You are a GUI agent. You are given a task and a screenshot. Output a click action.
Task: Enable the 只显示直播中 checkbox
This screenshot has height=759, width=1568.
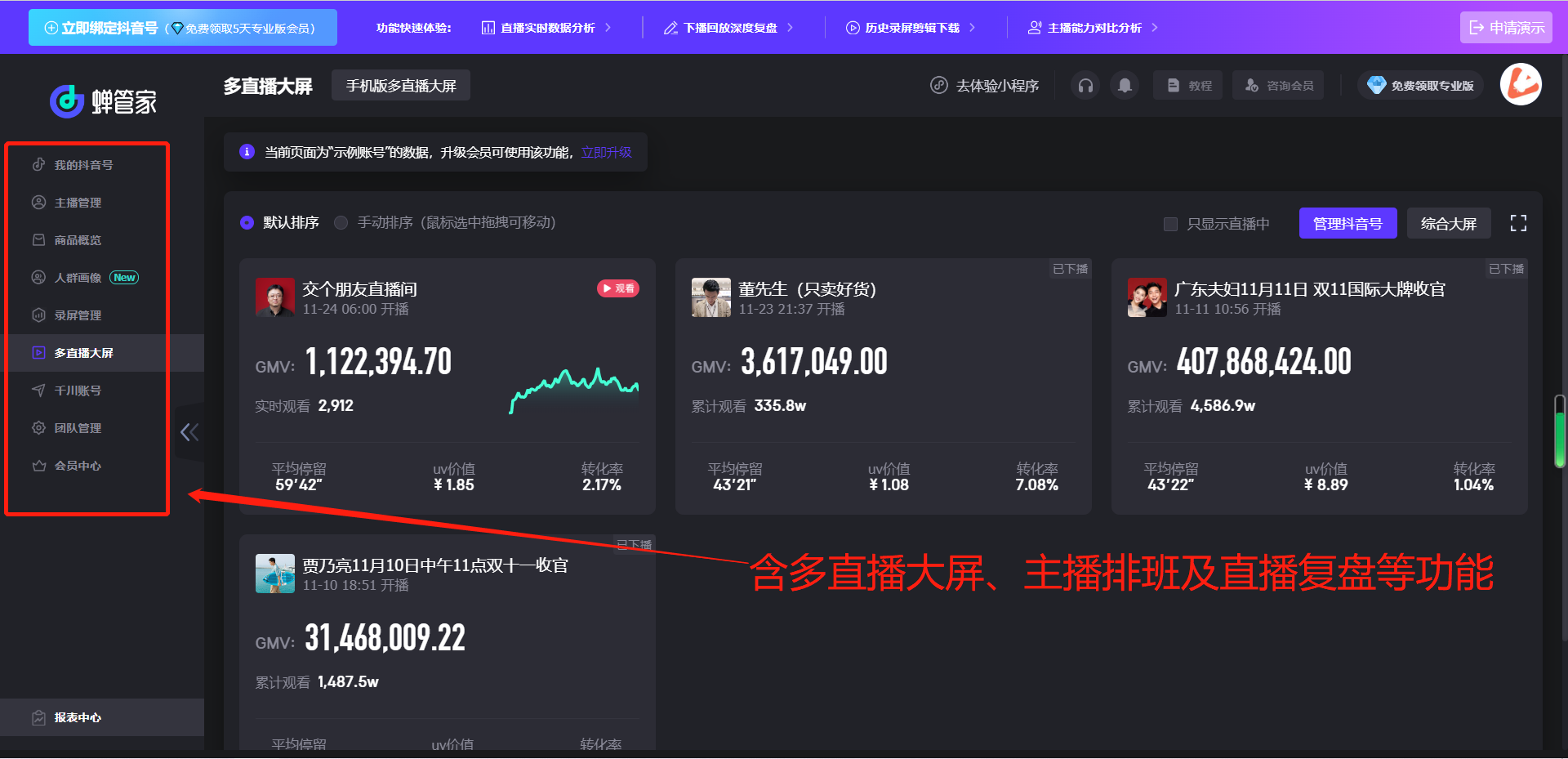point(1170,224)
